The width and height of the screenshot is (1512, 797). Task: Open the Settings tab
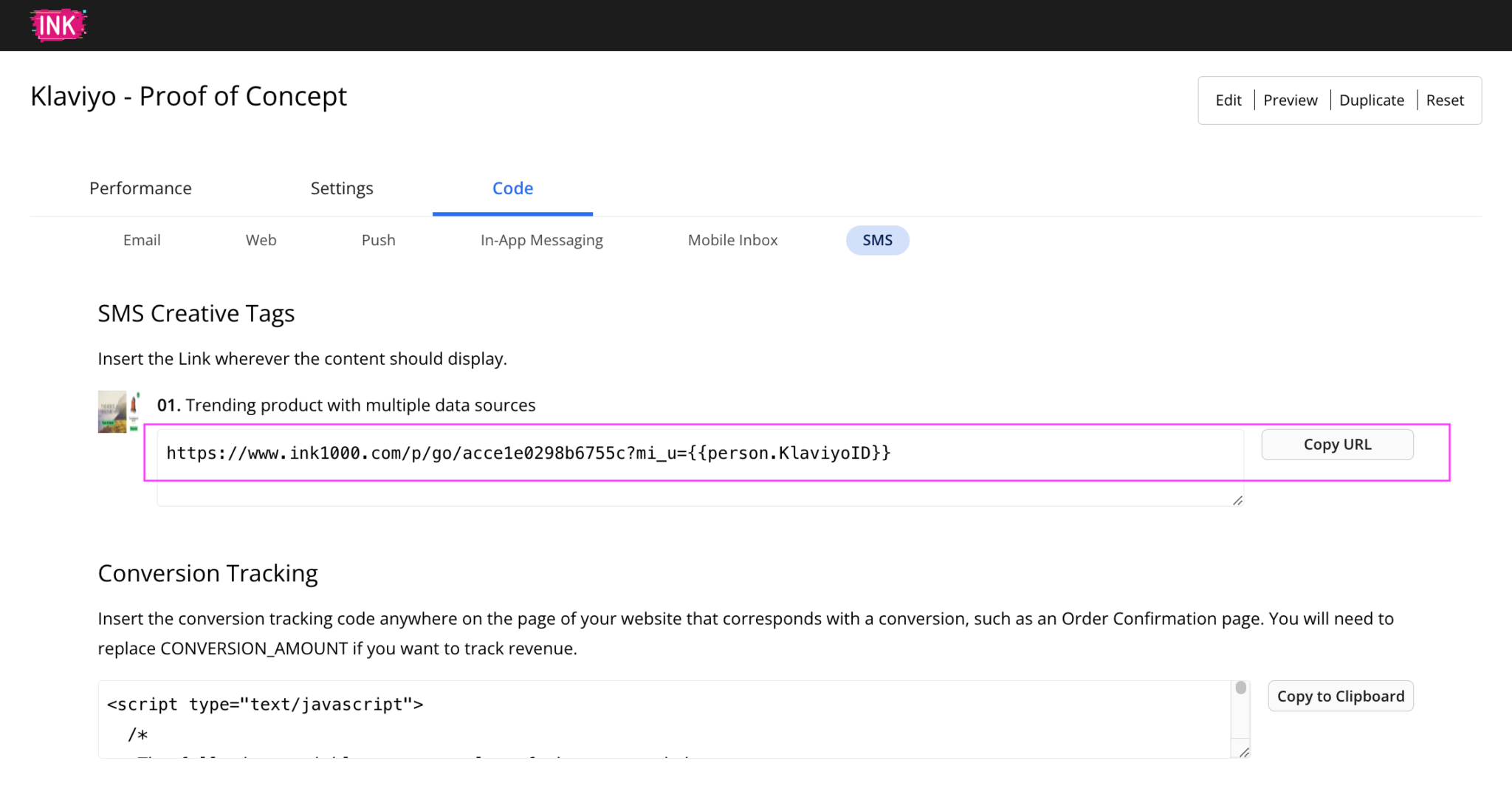[x=341, y=188]
